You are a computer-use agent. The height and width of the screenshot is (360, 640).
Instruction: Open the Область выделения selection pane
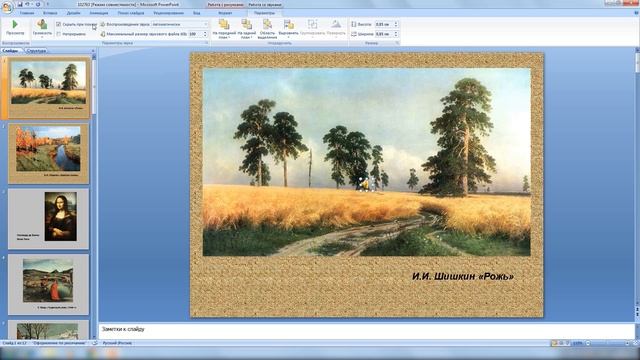pyautogui.click(x=267, y=29)
